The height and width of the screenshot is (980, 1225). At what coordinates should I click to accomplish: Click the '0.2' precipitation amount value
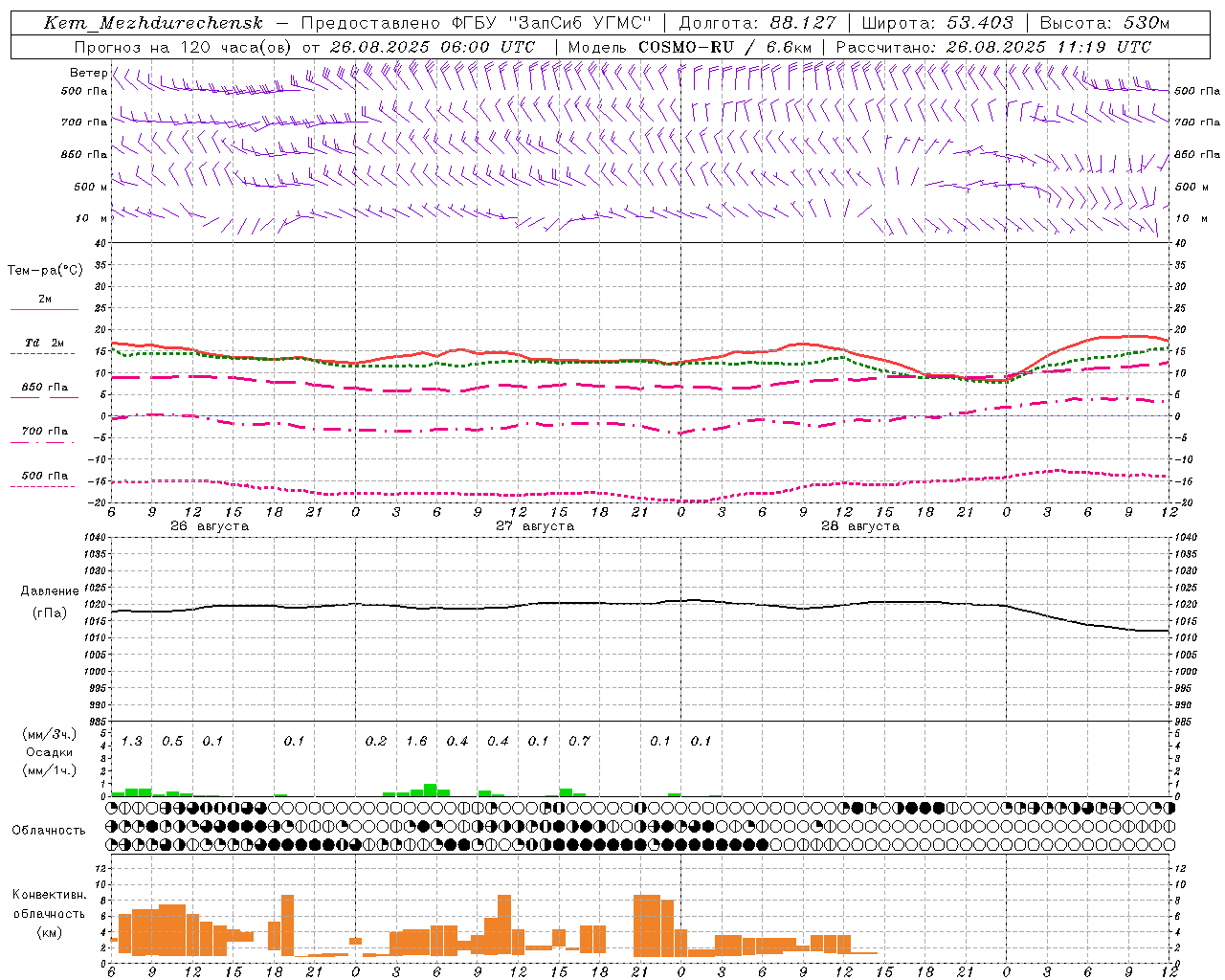[x=376, y=741]
